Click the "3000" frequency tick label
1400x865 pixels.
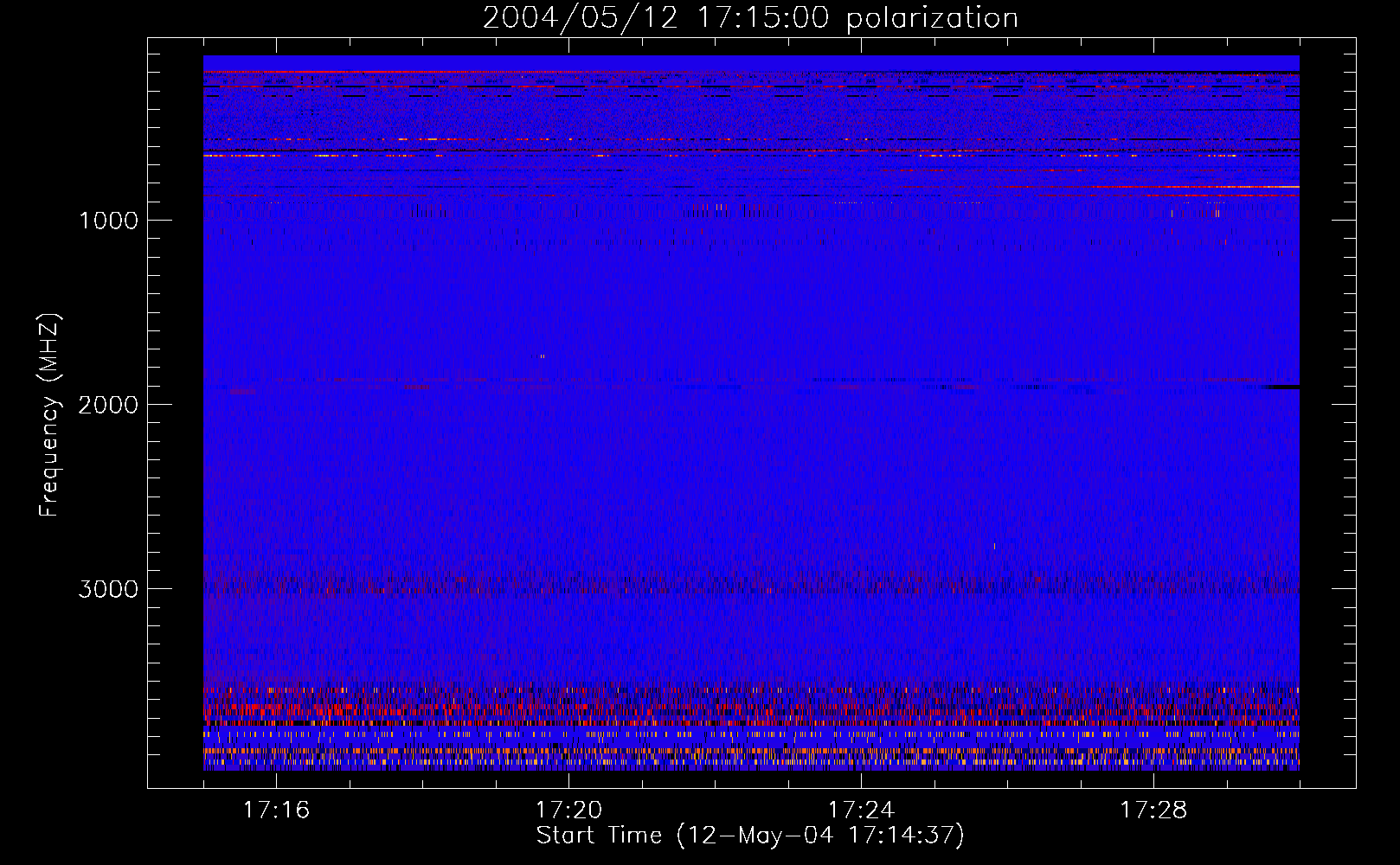[x=108, y=589]
